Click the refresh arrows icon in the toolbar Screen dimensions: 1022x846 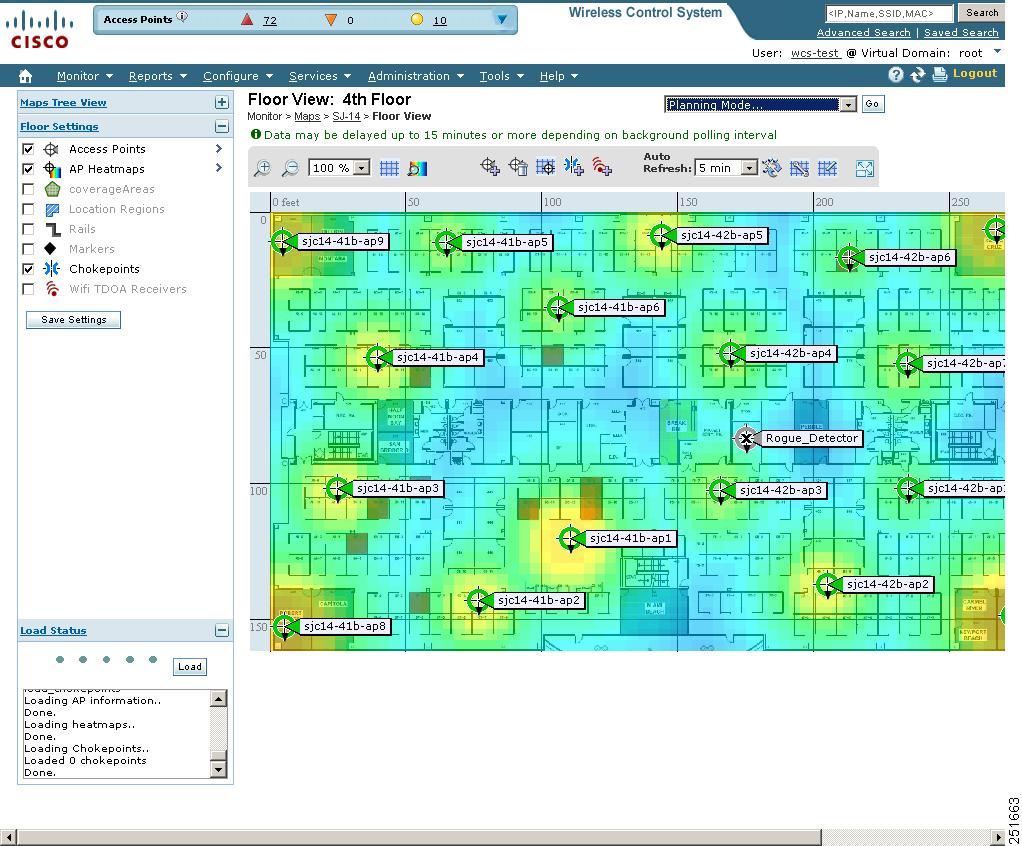(771, 168)
